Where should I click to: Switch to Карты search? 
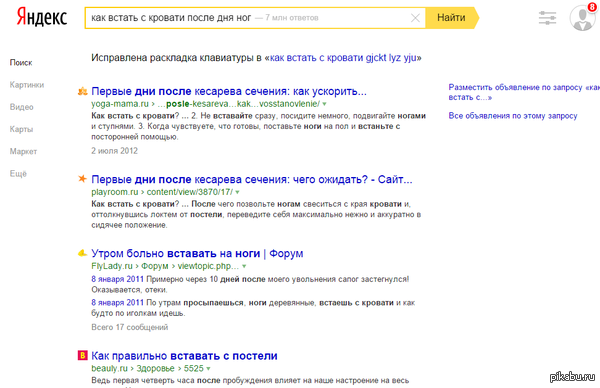[21, 129]
